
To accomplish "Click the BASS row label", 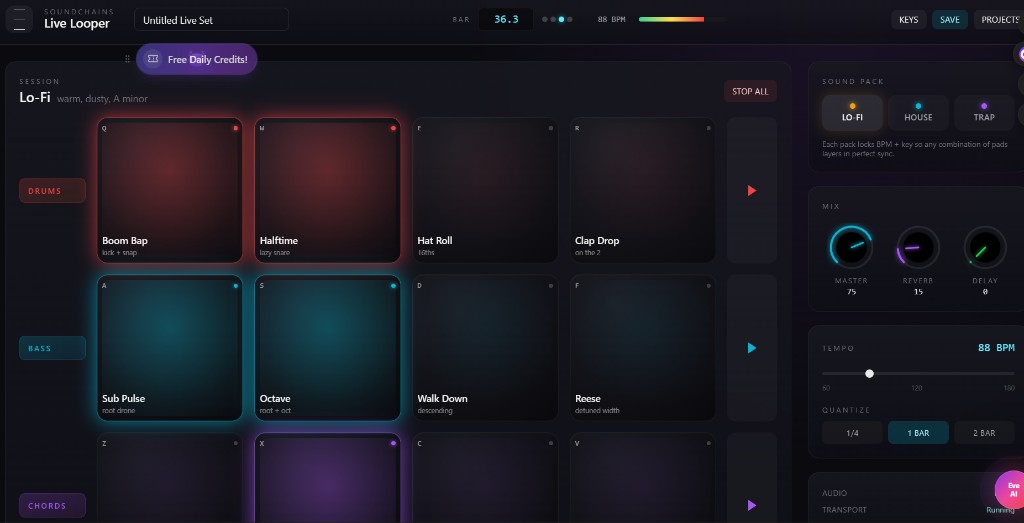I will [x=52, y=348].
